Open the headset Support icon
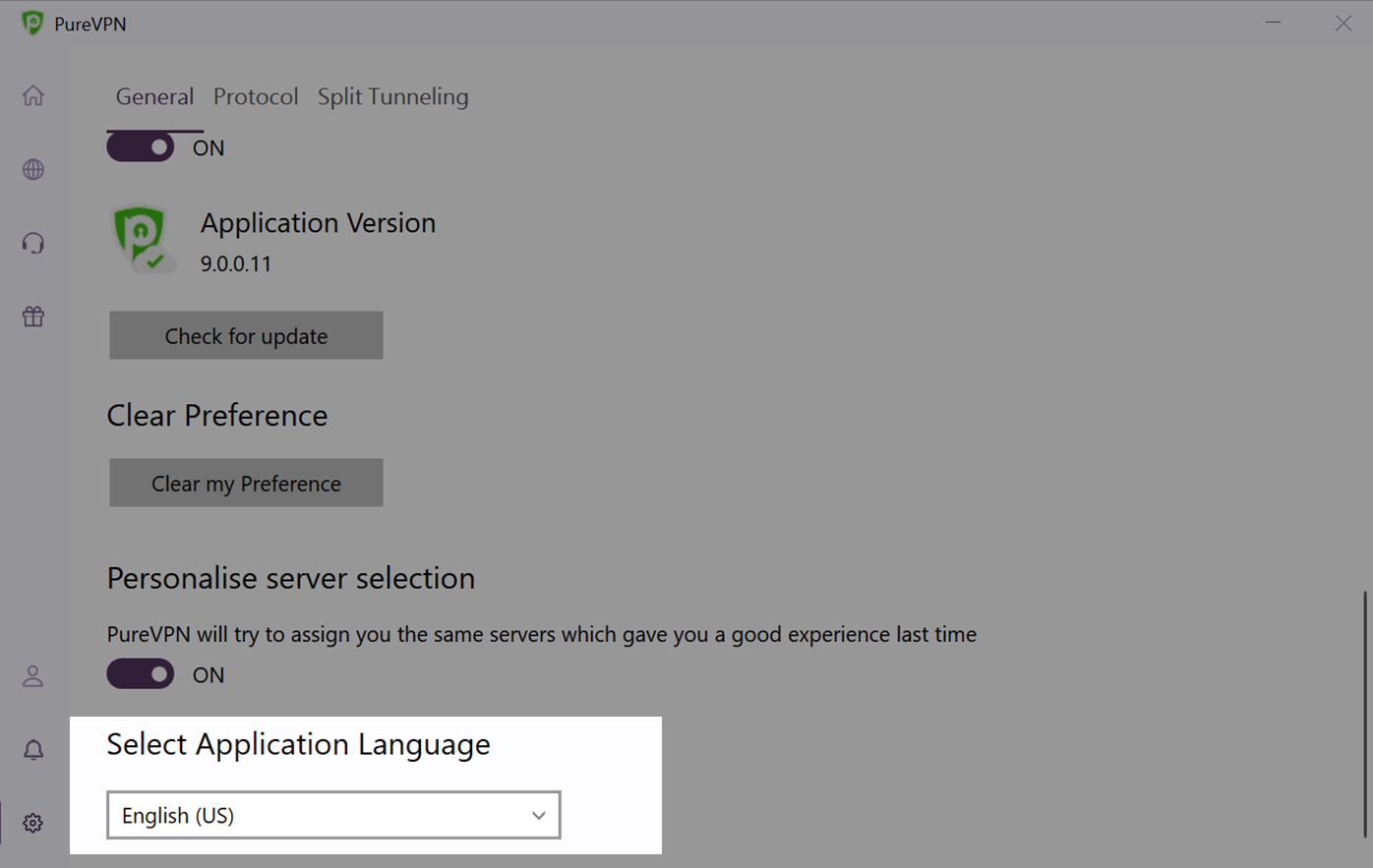 33,243
